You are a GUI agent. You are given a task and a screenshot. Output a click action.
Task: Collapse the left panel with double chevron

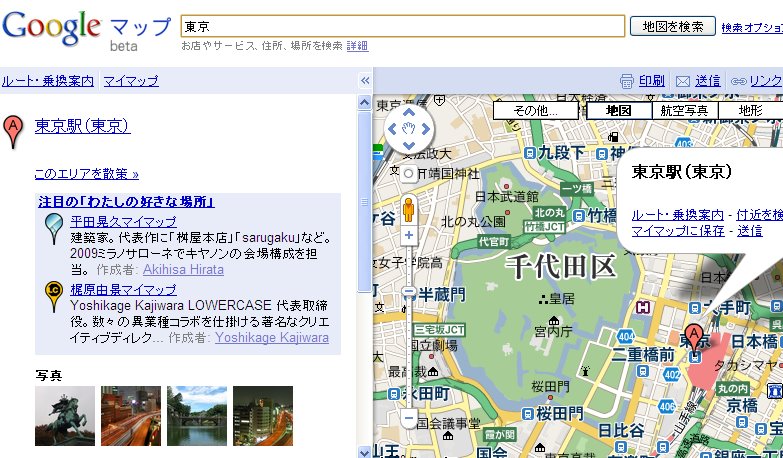click(365, 81)
